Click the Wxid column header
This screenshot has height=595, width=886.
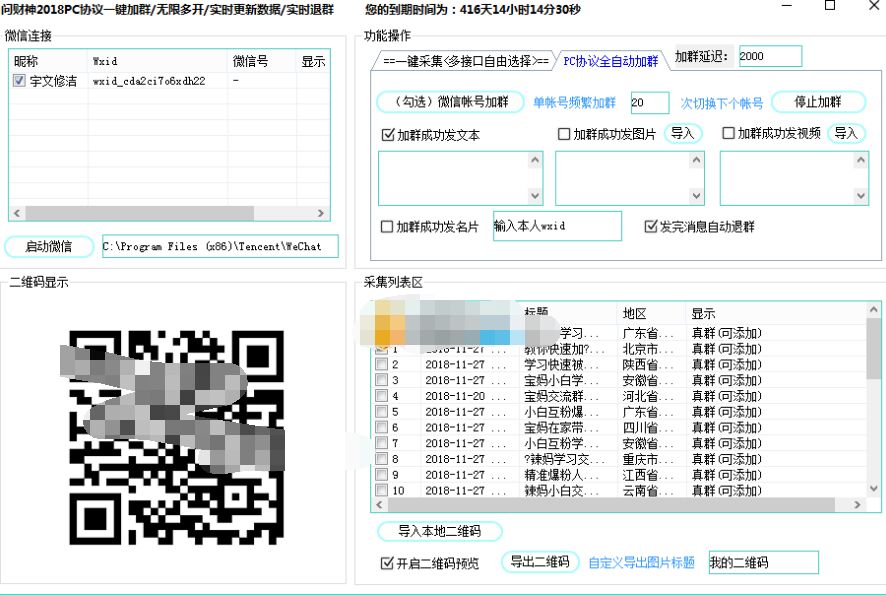[x=158, y=61]
